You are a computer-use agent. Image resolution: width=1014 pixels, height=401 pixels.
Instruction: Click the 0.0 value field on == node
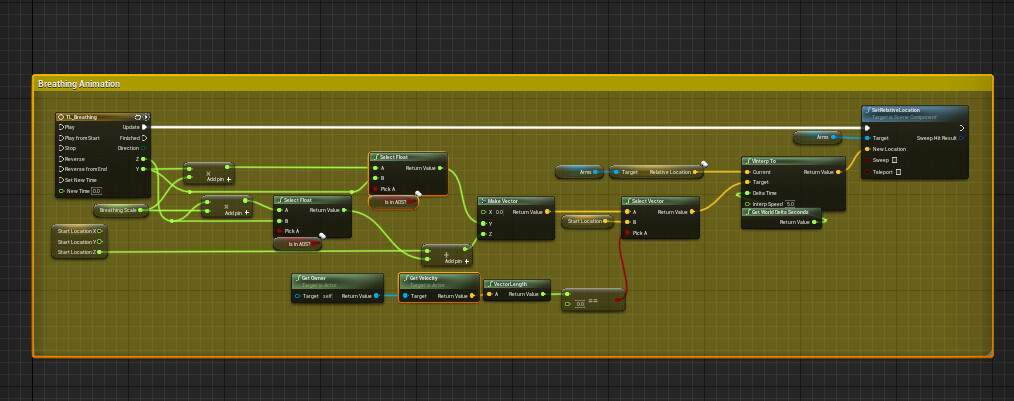coord(580,304)
